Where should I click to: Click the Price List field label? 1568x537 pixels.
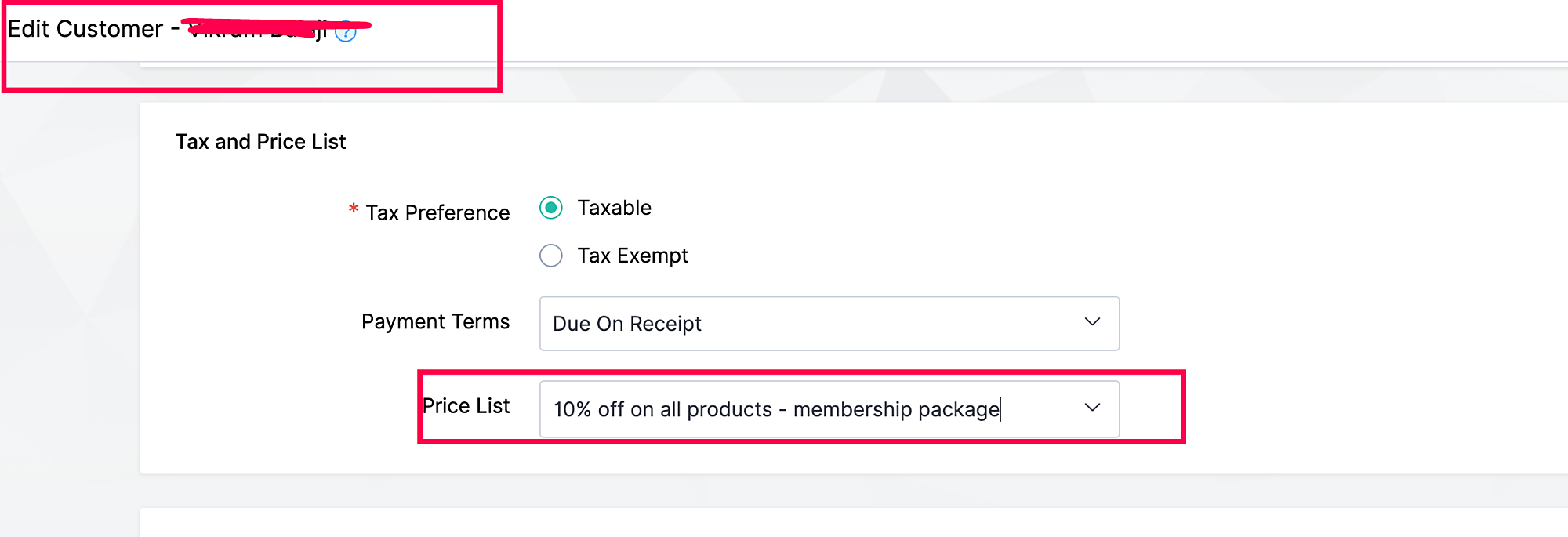[466, 406]
